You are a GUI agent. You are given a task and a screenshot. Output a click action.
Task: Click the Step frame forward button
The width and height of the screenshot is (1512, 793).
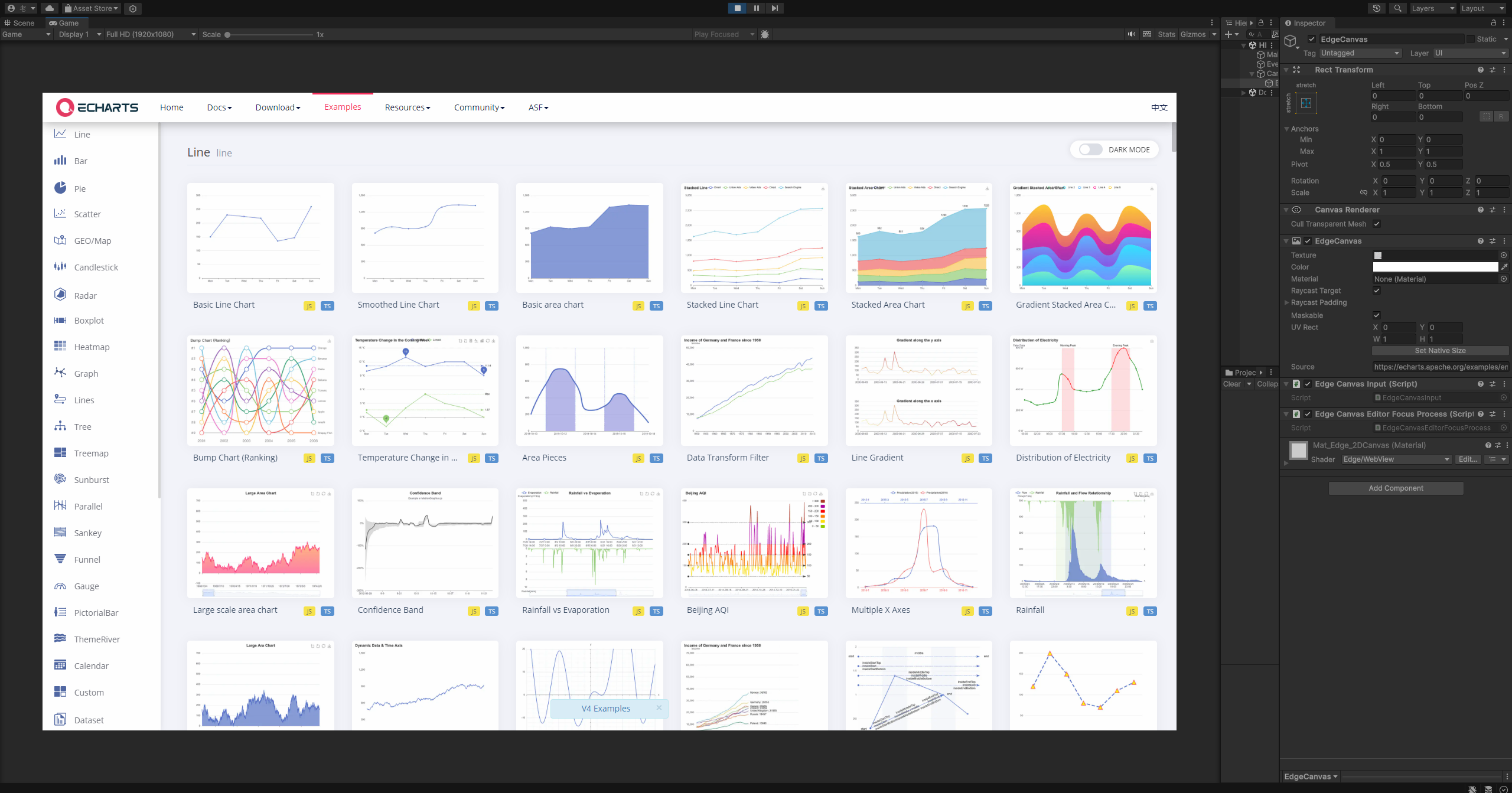coord(775,8)
